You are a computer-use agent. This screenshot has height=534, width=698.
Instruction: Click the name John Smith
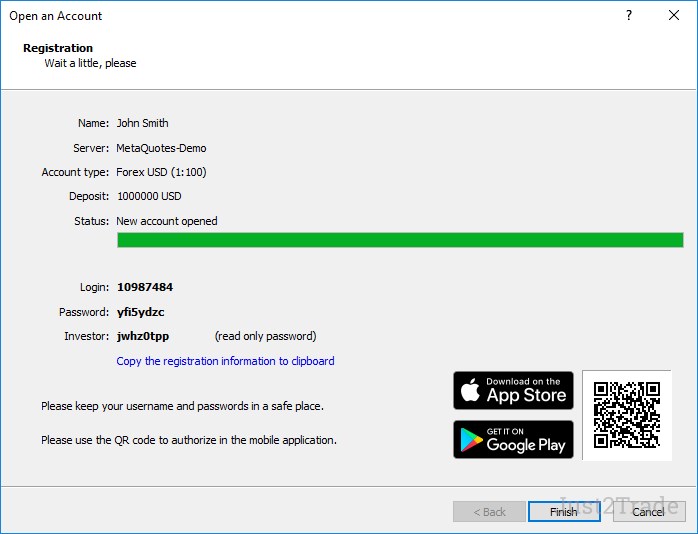click(x=143, y=123)
